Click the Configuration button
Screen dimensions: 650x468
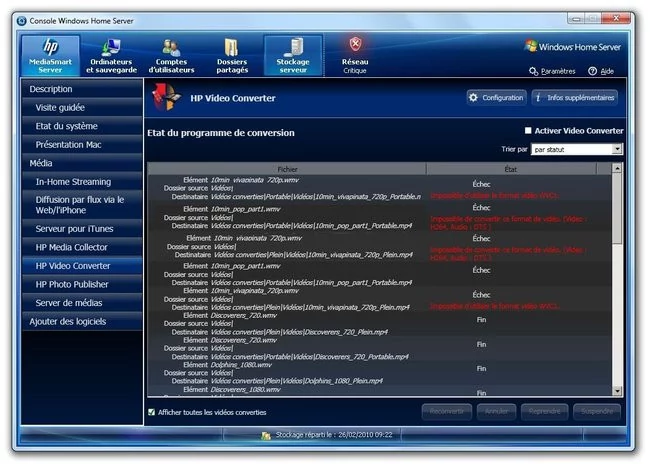pos(497,98)
